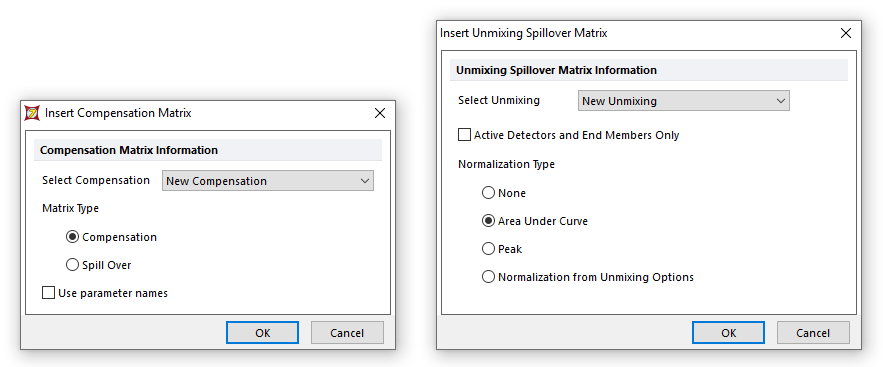Close the Insert Compensation Matrix dialog
883x367 pixels.
coord(380,113)
